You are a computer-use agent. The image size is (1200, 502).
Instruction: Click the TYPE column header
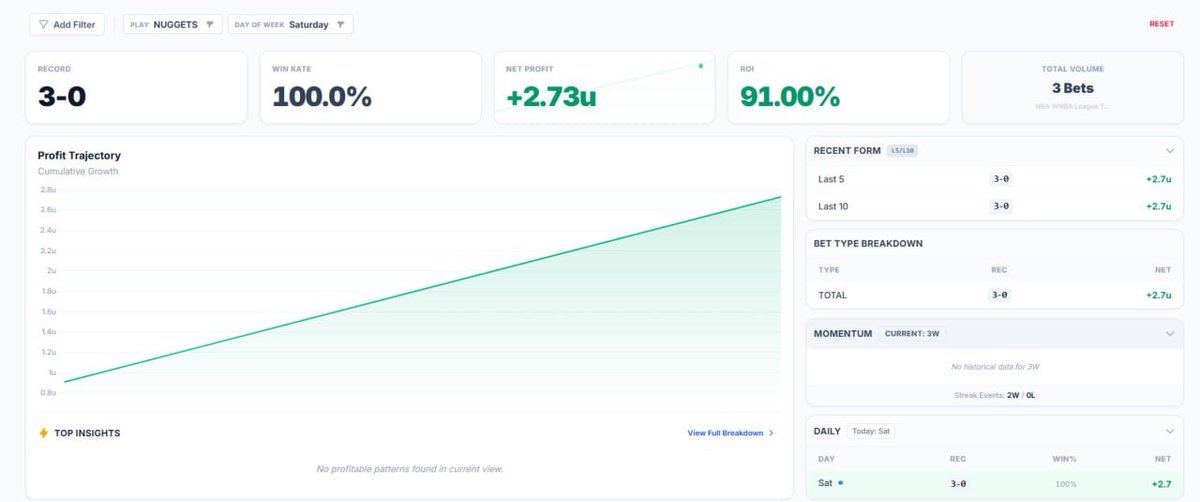829,269
